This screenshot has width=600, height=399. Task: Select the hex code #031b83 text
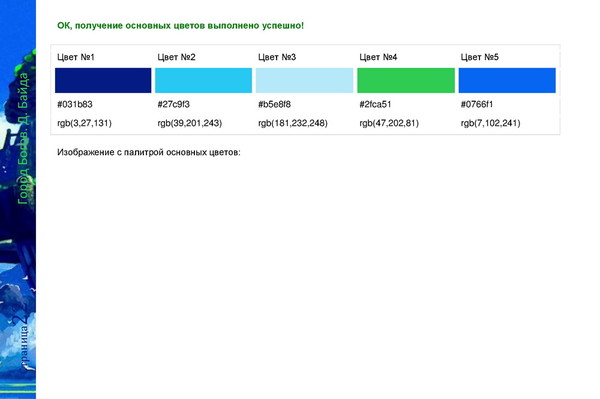pos(75,104)
